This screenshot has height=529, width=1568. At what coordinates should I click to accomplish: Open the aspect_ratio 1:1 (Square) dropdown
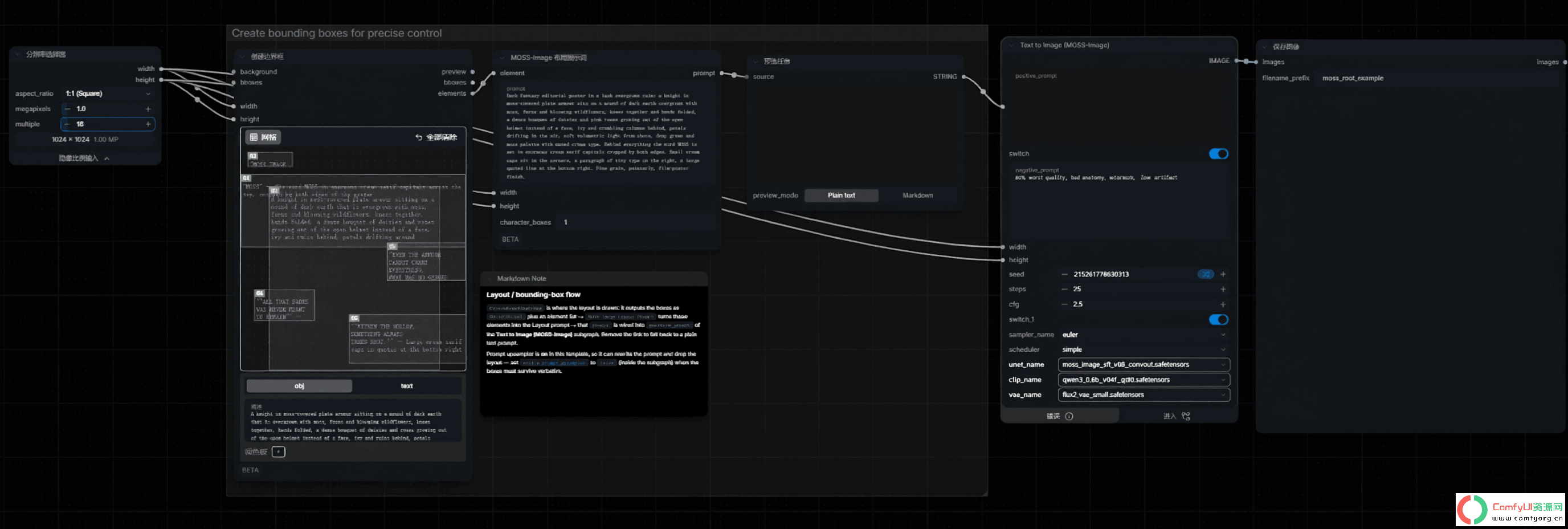pos(108,93)
